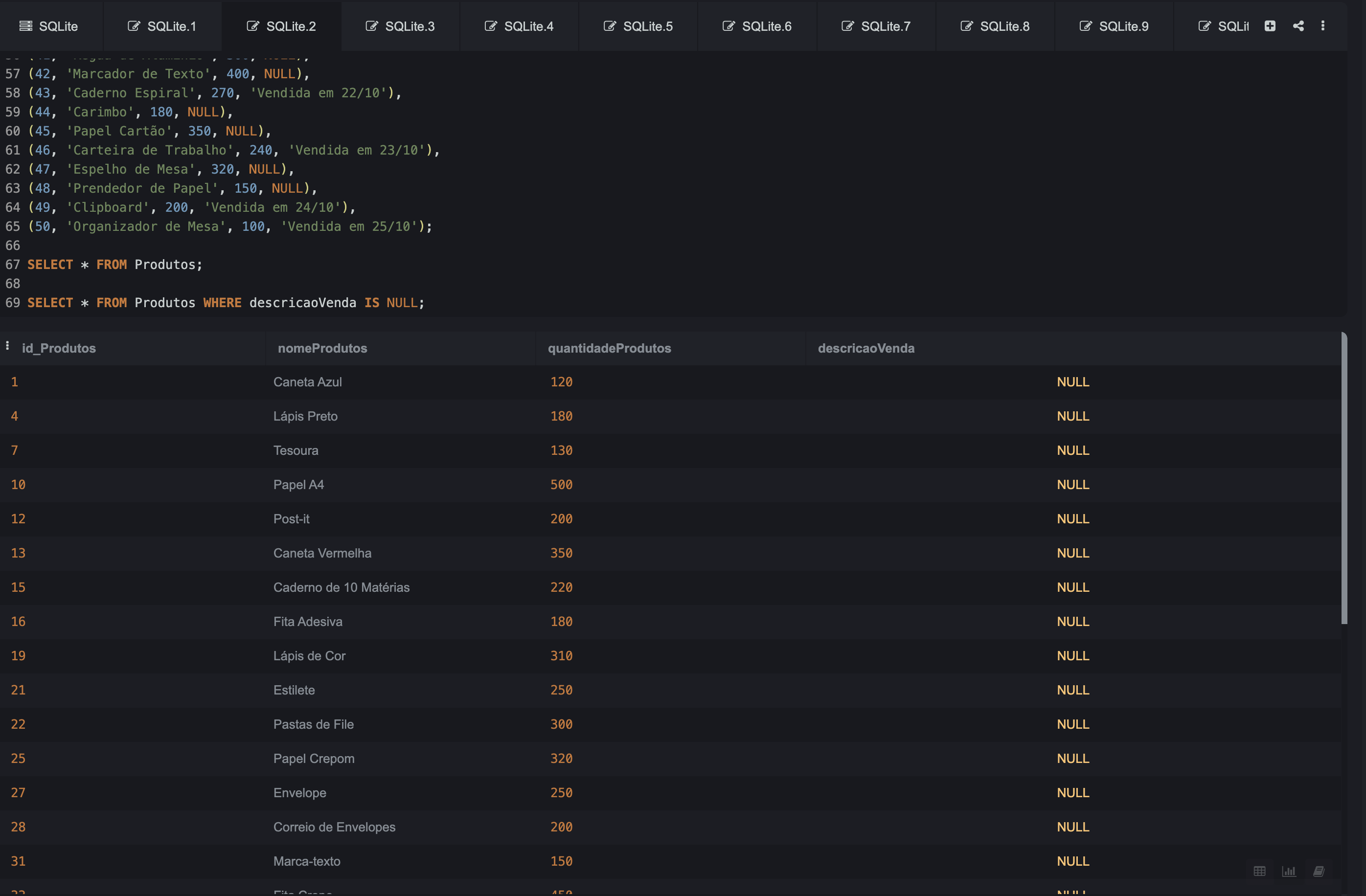Switch to the SQLite.3 tab

pyautogui.click(x=400, y=26)
